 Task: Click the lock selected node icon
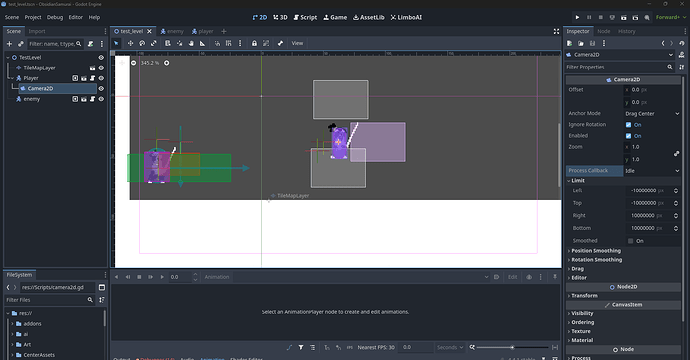(x=254, y=43)
